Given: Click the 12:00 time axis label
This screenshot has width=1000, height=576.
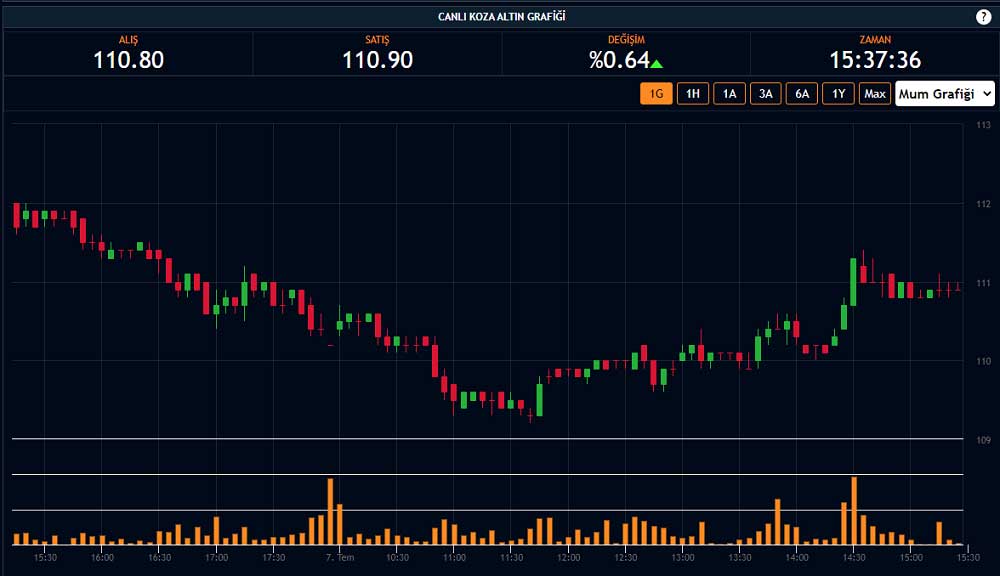Looking at the screenshot, I should tap(568, 558).
